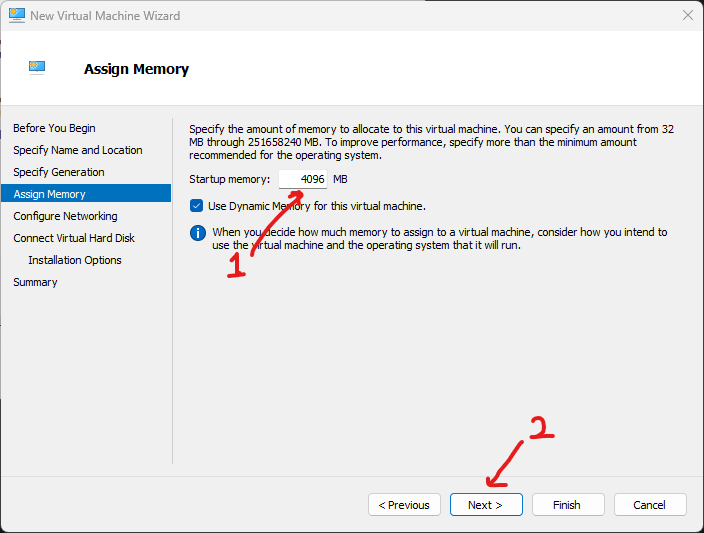
Task: Click the Previous button
Action: click(405, 505)
